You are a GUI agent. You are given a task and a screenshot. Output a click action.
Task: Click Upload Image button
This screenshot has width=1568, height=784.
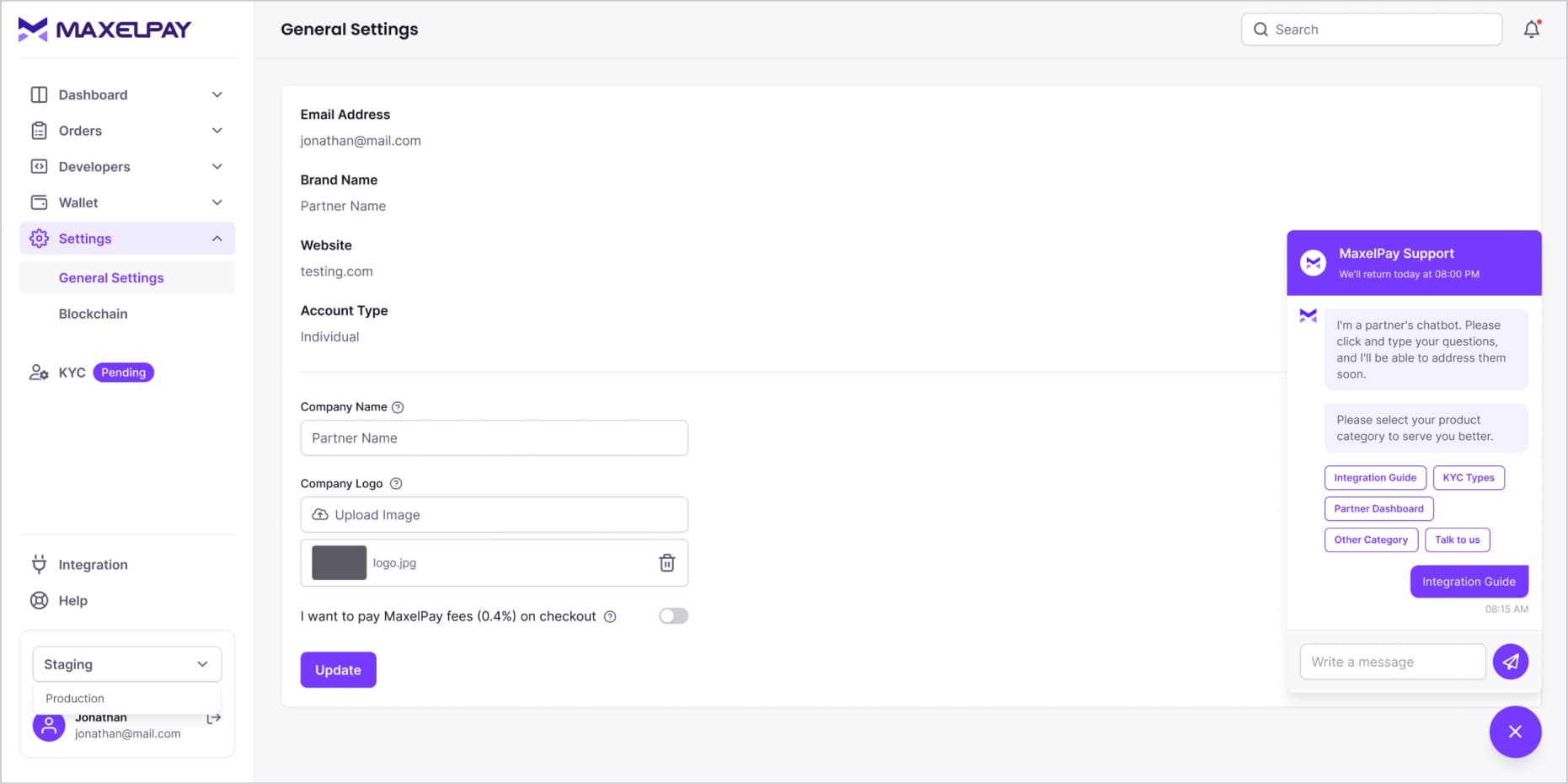(494, 514)
